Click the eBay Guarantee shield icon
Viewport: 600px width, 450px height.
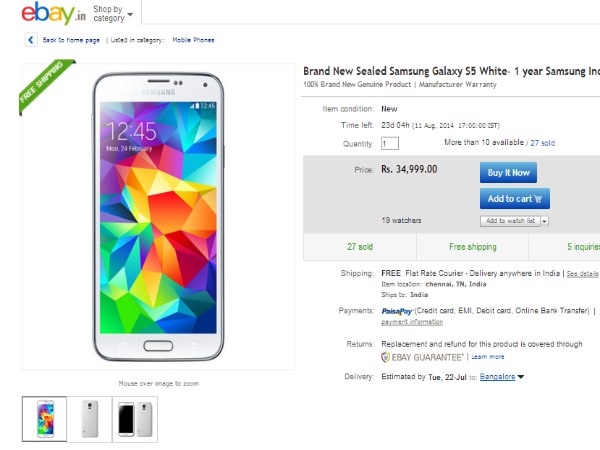(386, 356)
